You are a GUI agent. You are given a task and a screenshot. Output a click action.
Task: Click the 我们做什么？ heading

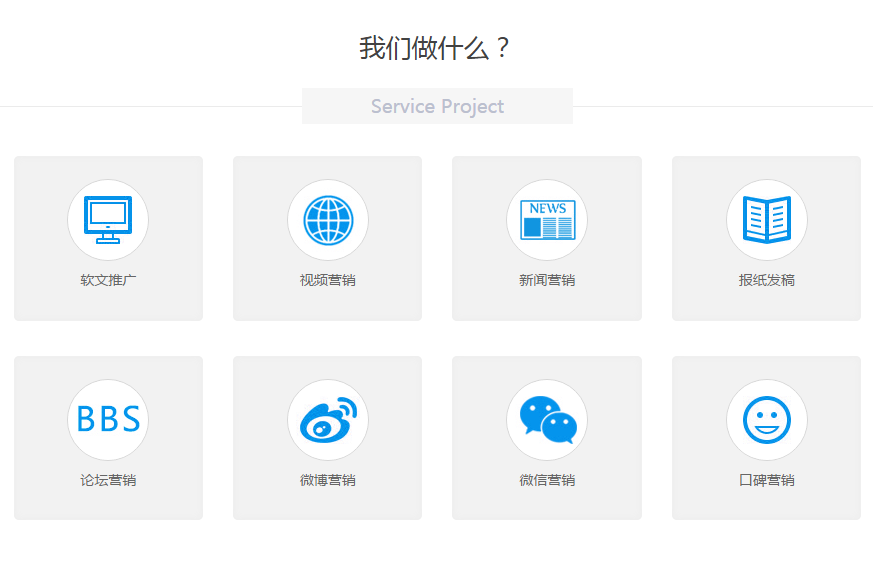(436, 48)
